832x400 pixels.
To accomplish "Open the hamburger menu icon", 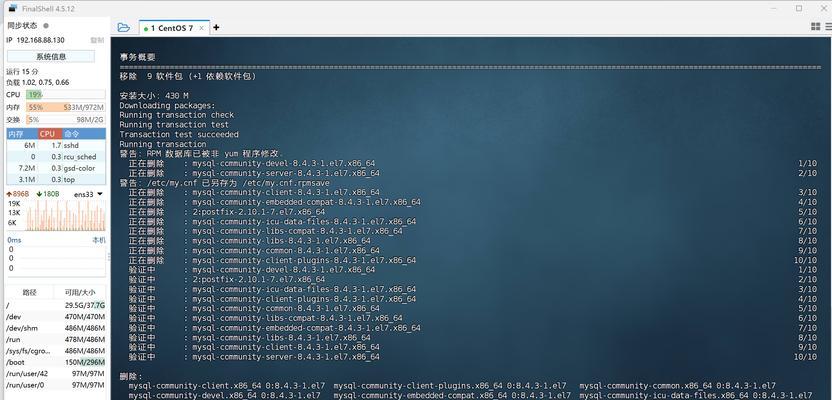I will 828,27.
